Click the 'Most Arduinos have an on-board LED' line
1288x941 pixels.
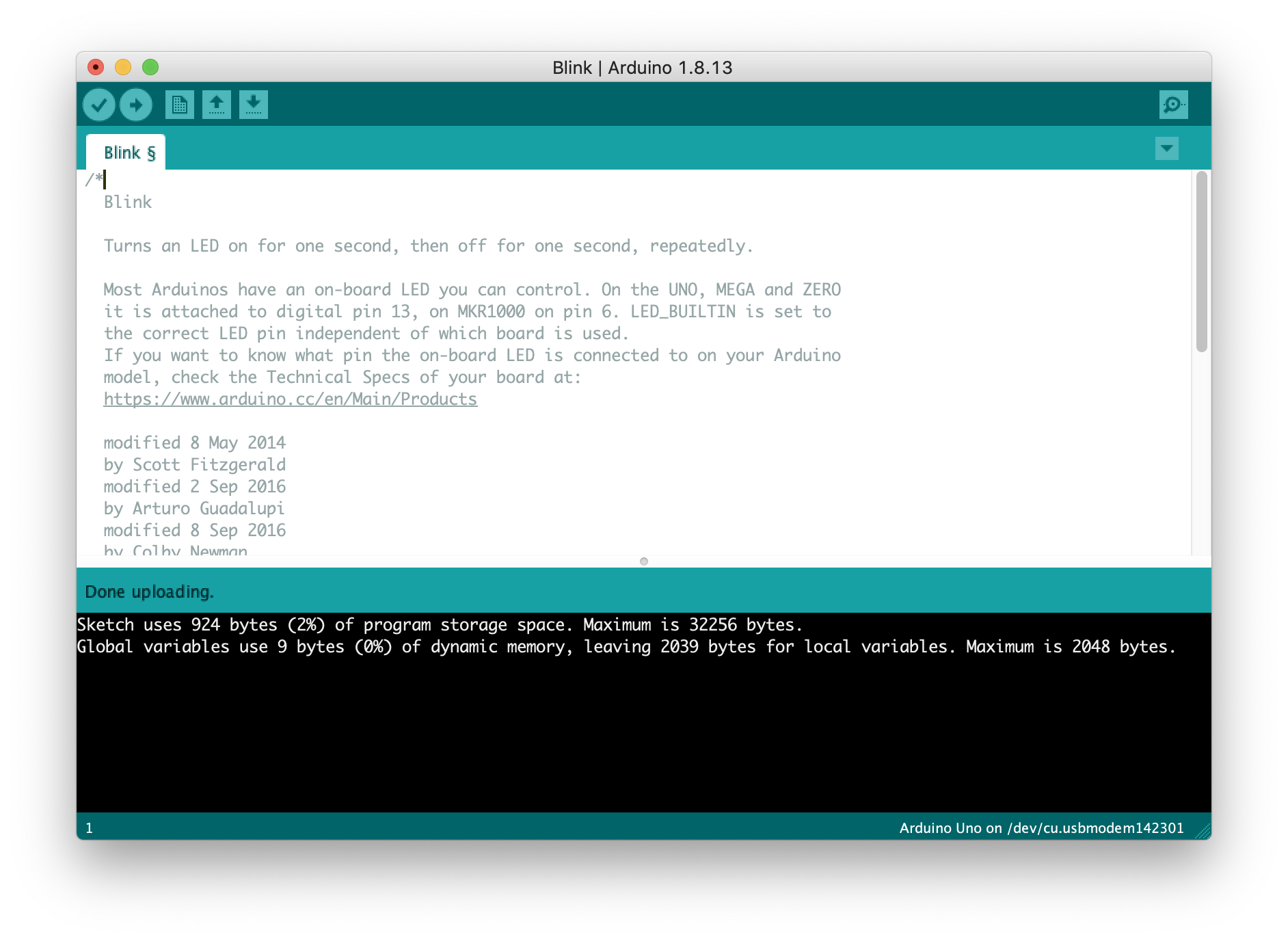[472, 289]
